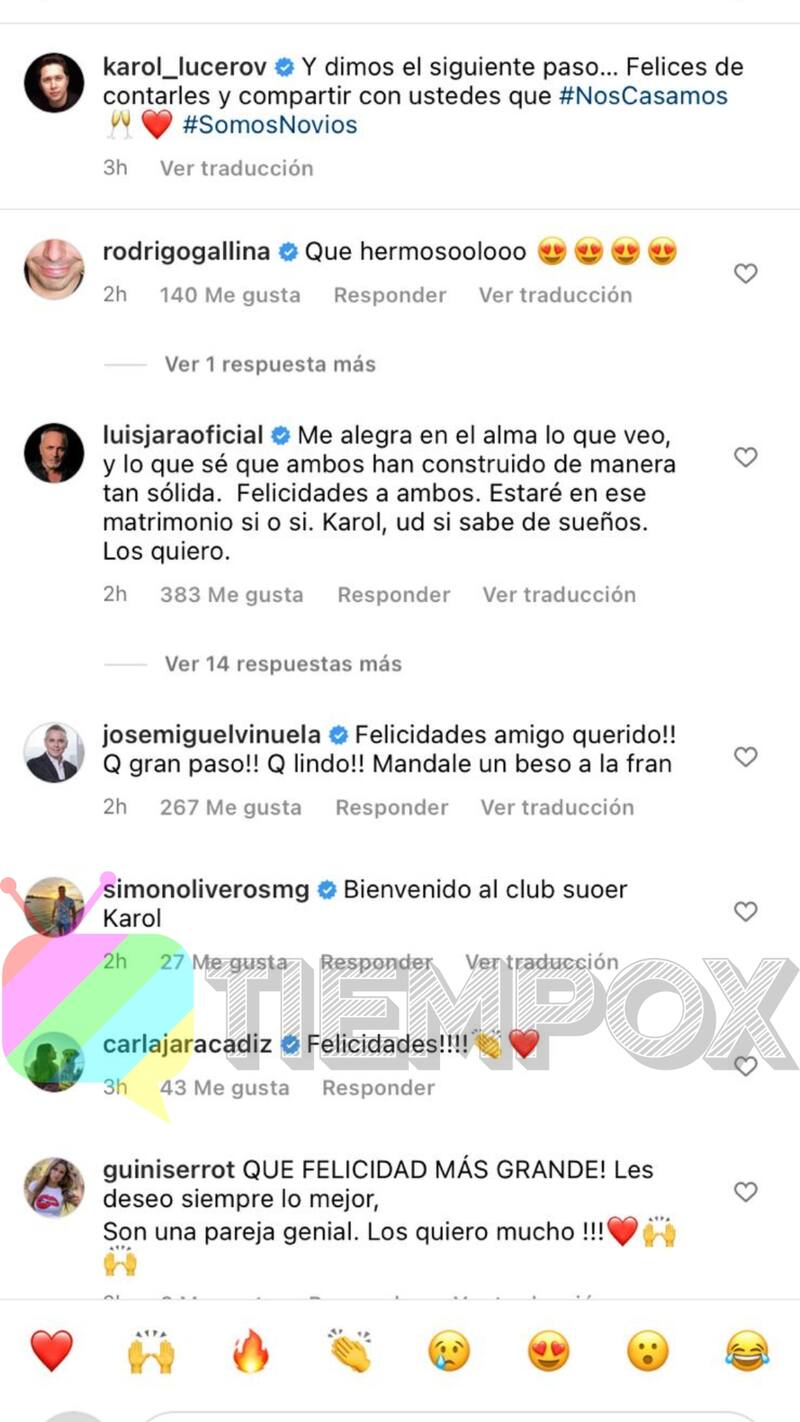Tap the clapping hands quick reaction emoji

[349, 1351]
